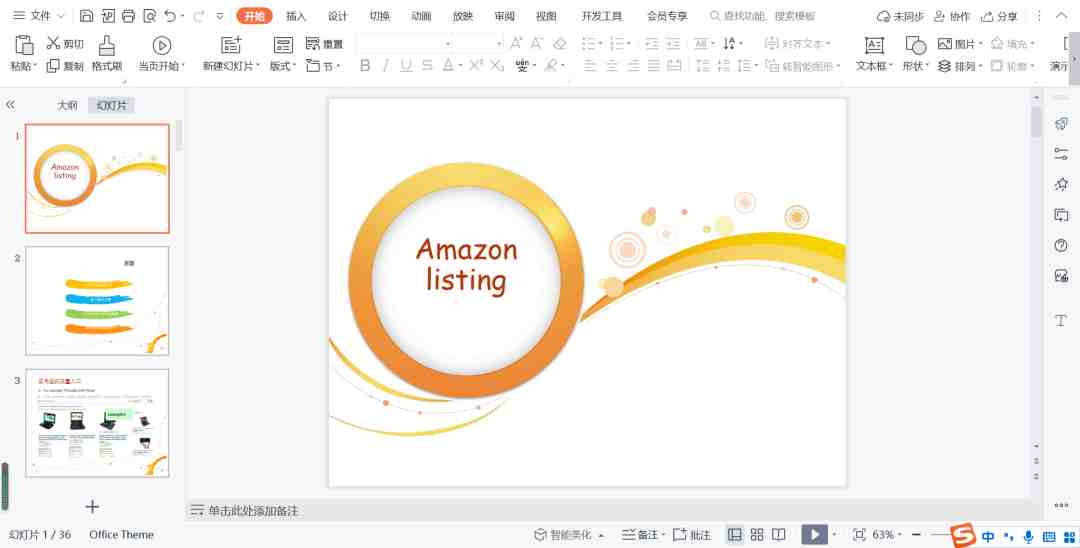This screenshot has height=548, width=1080.
Task: Switch to the Review (审阅) tab
Action: tap(505, 16)
